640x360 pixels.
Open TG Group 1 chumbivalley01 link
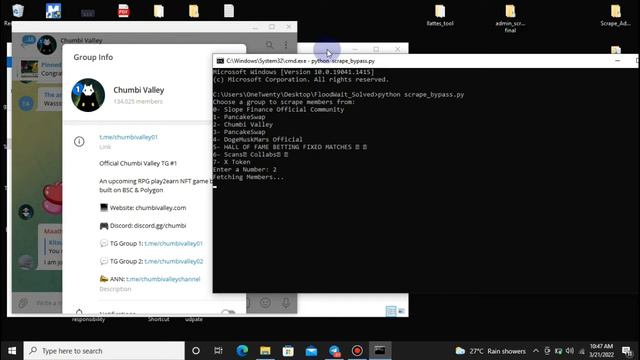[173, 243]
